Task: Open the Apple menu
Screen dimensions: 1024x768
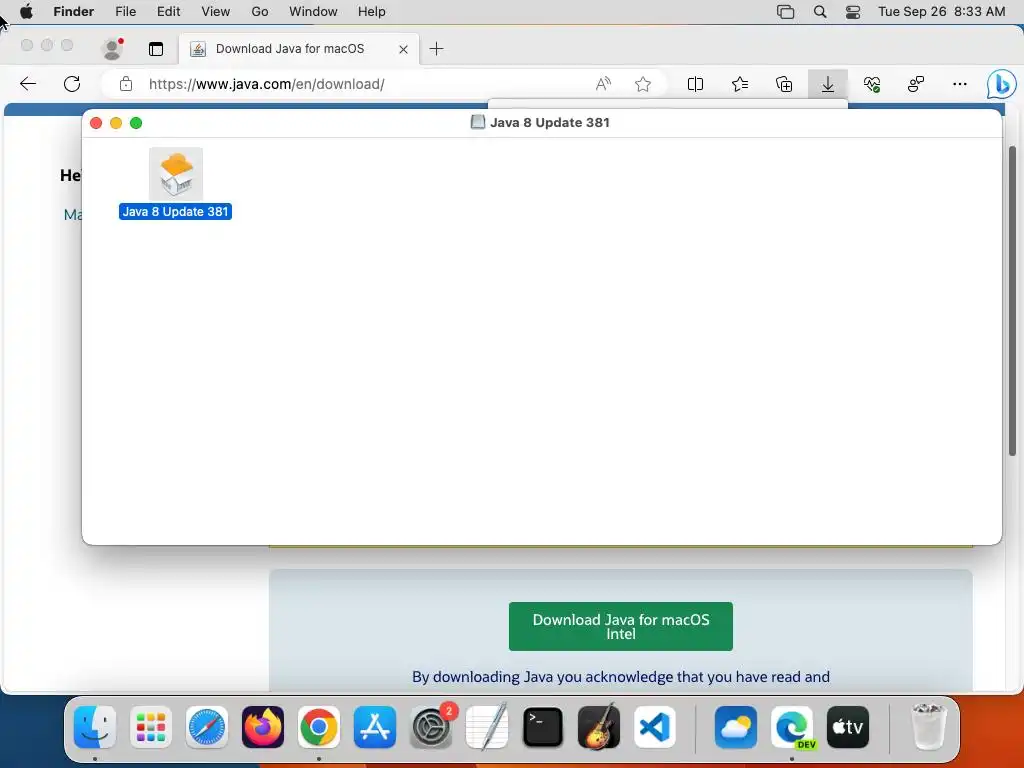Action: point(26,12)
